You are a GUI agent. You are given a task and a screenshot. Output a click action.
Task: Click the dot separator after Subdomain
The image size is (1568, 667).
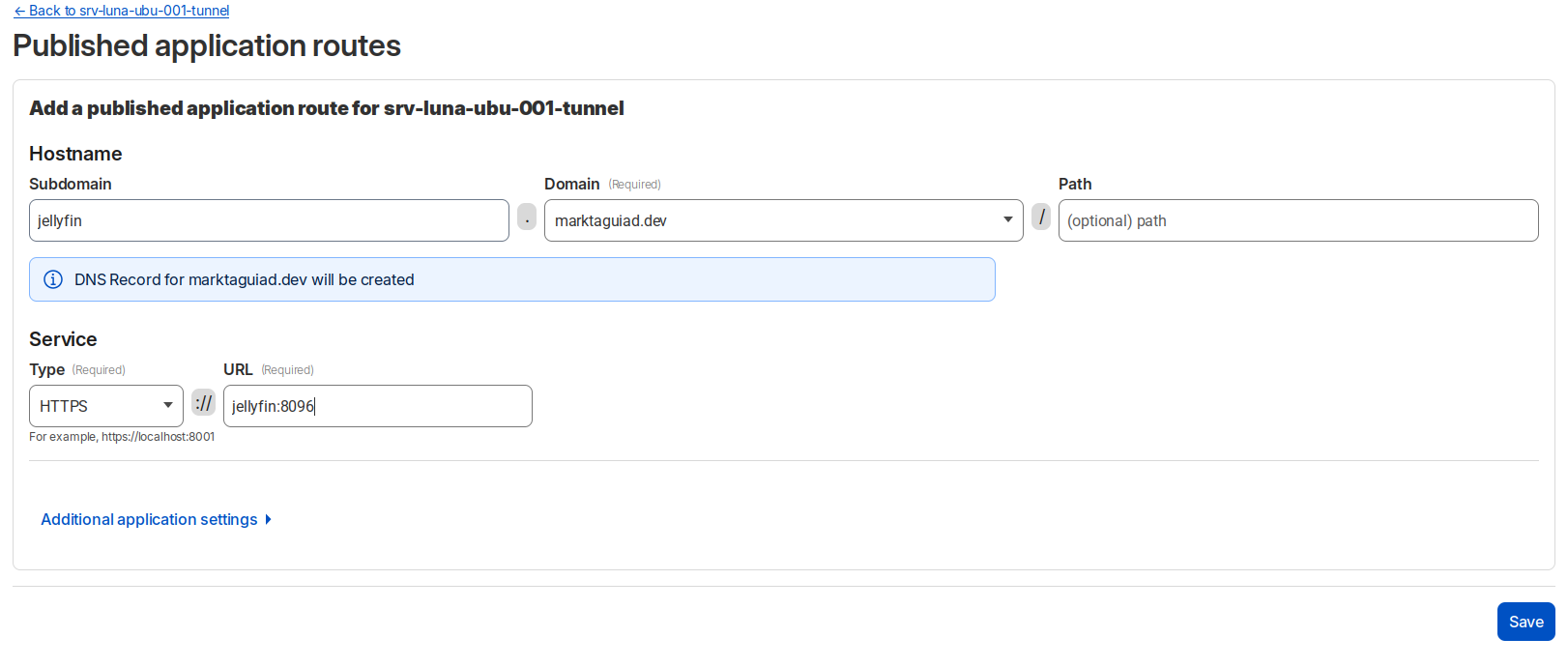(527, 217)
